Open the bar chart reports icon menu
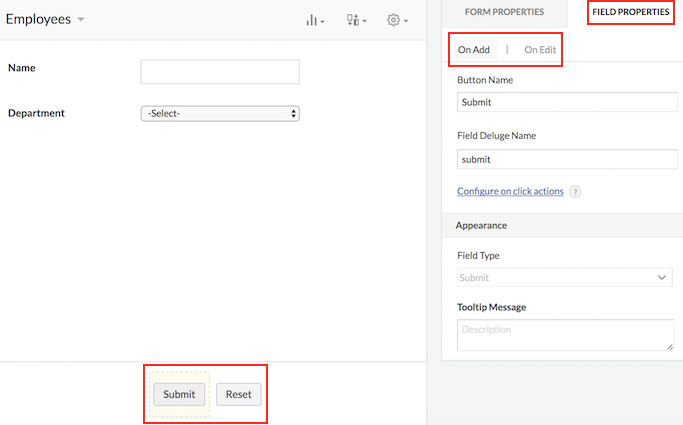Viewport: 683px width, 425px height. (315, 20)
